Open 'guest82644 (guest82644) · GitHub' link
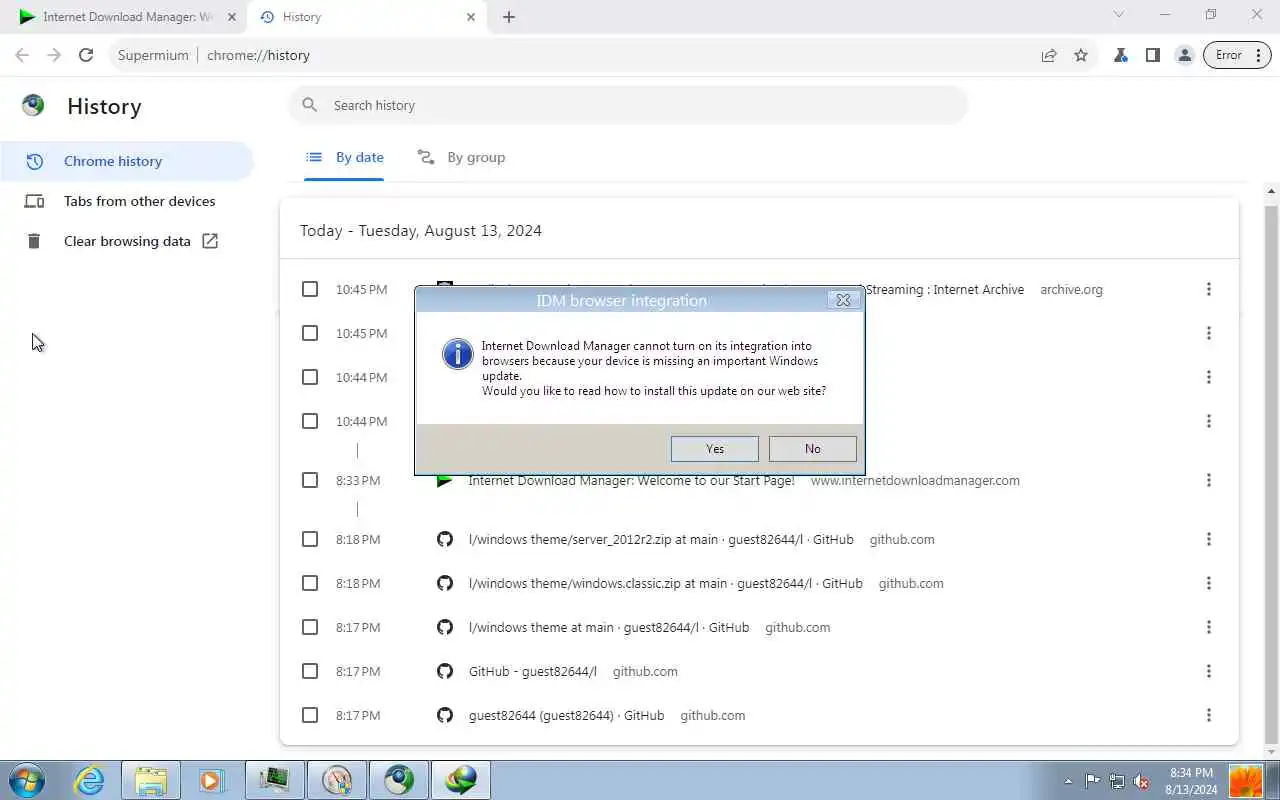The height and width of the screenshot is (800, 1280). (566, 715)
